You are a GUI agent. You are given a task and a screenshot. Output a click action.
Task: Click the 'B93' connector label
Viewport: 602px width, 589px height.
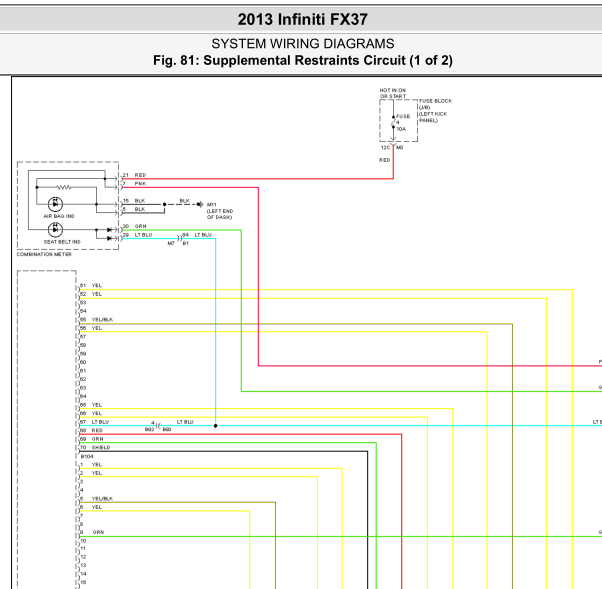pos(167,429)
